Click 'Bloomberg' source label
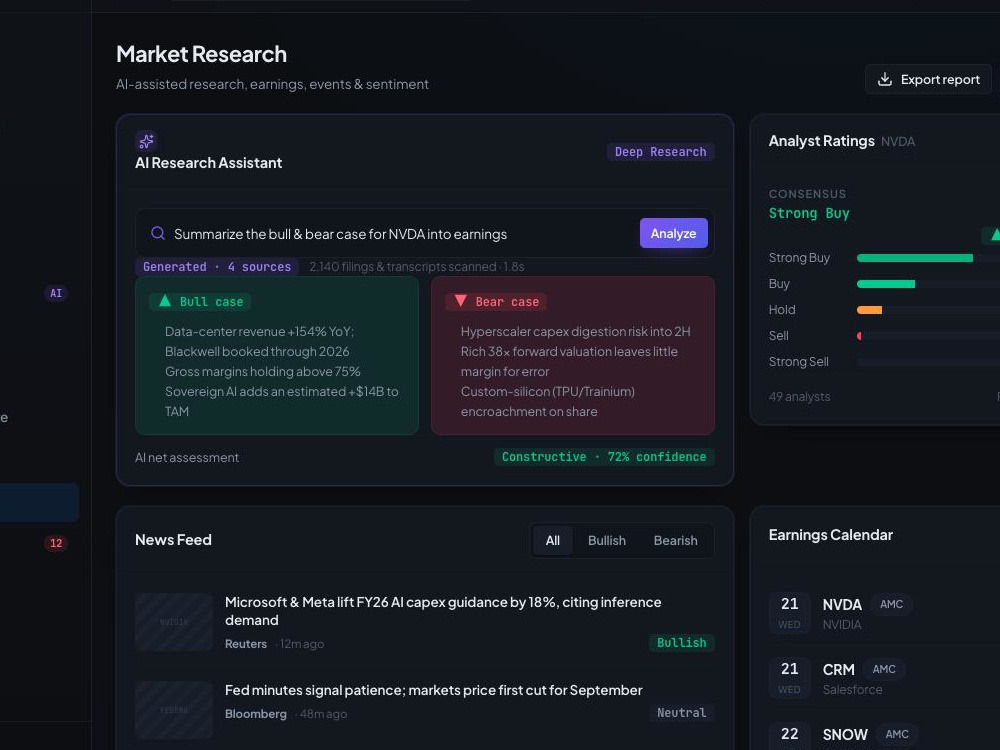Viewport: 1000px width, 750px height. (x=256, y=714)
